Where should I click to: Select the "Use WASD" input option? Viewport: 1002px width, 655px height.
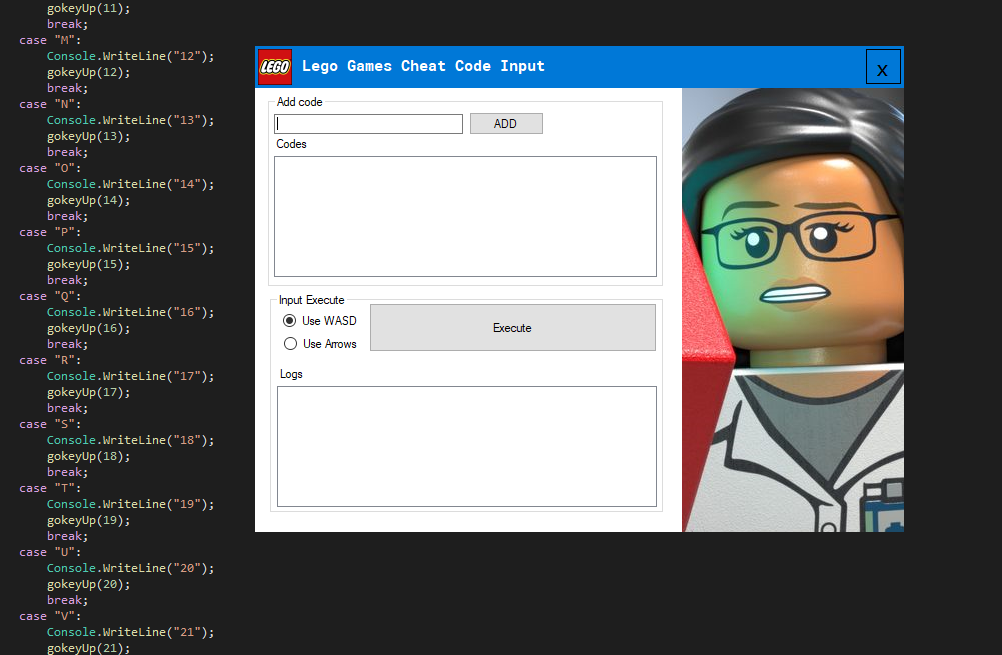point(290,321)
